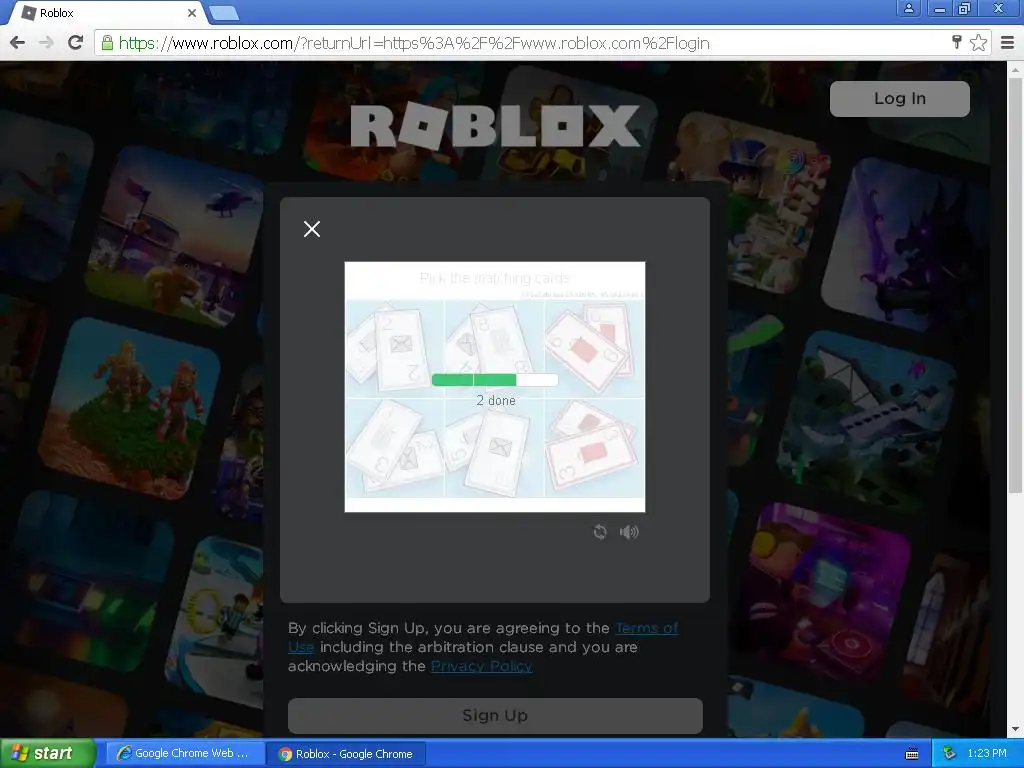The image size is (1024, 768).
Task: Close the Roblox tab
Action: (x=192, y=13)
